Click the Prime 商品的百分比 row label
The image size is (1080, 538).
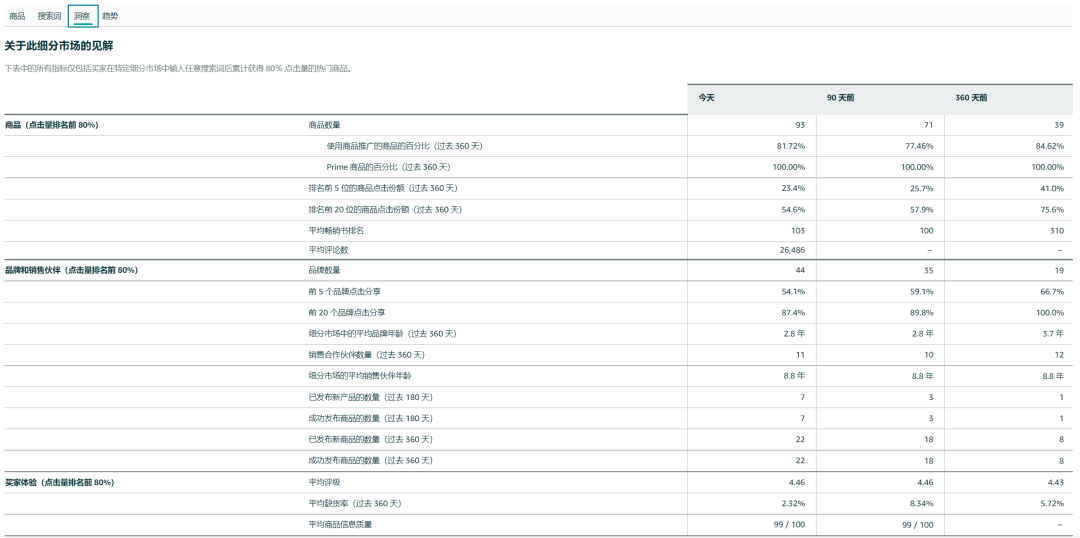(388, 167)
